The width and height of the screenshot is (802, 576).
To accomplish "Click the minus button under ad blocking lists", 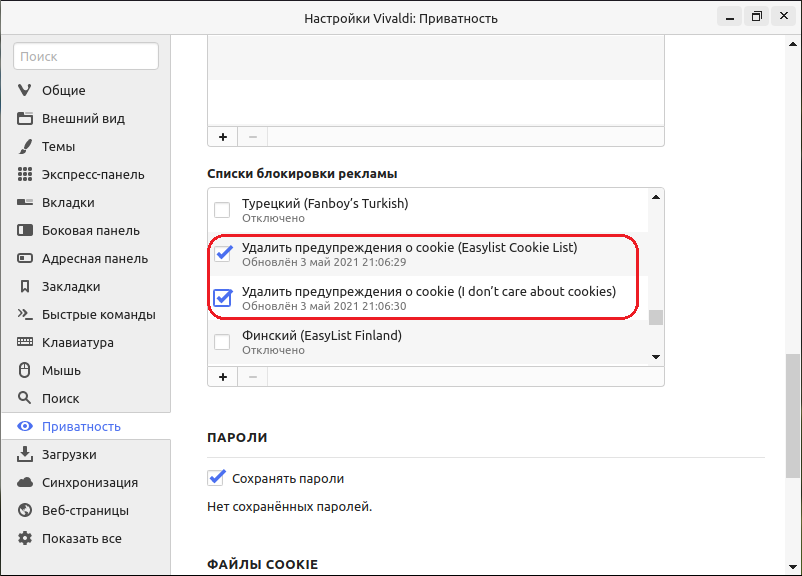I will [x=253, y=377].
